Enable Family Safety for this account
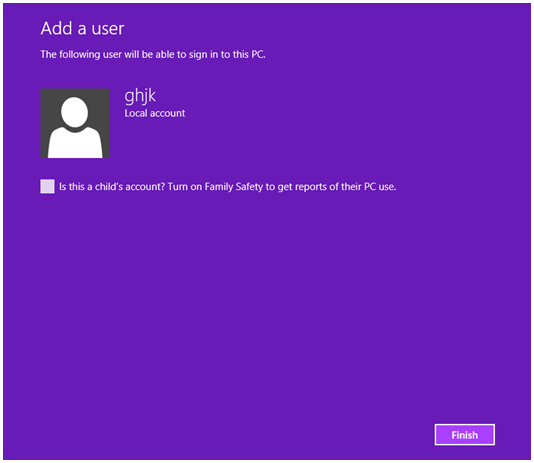 (47, 186)
